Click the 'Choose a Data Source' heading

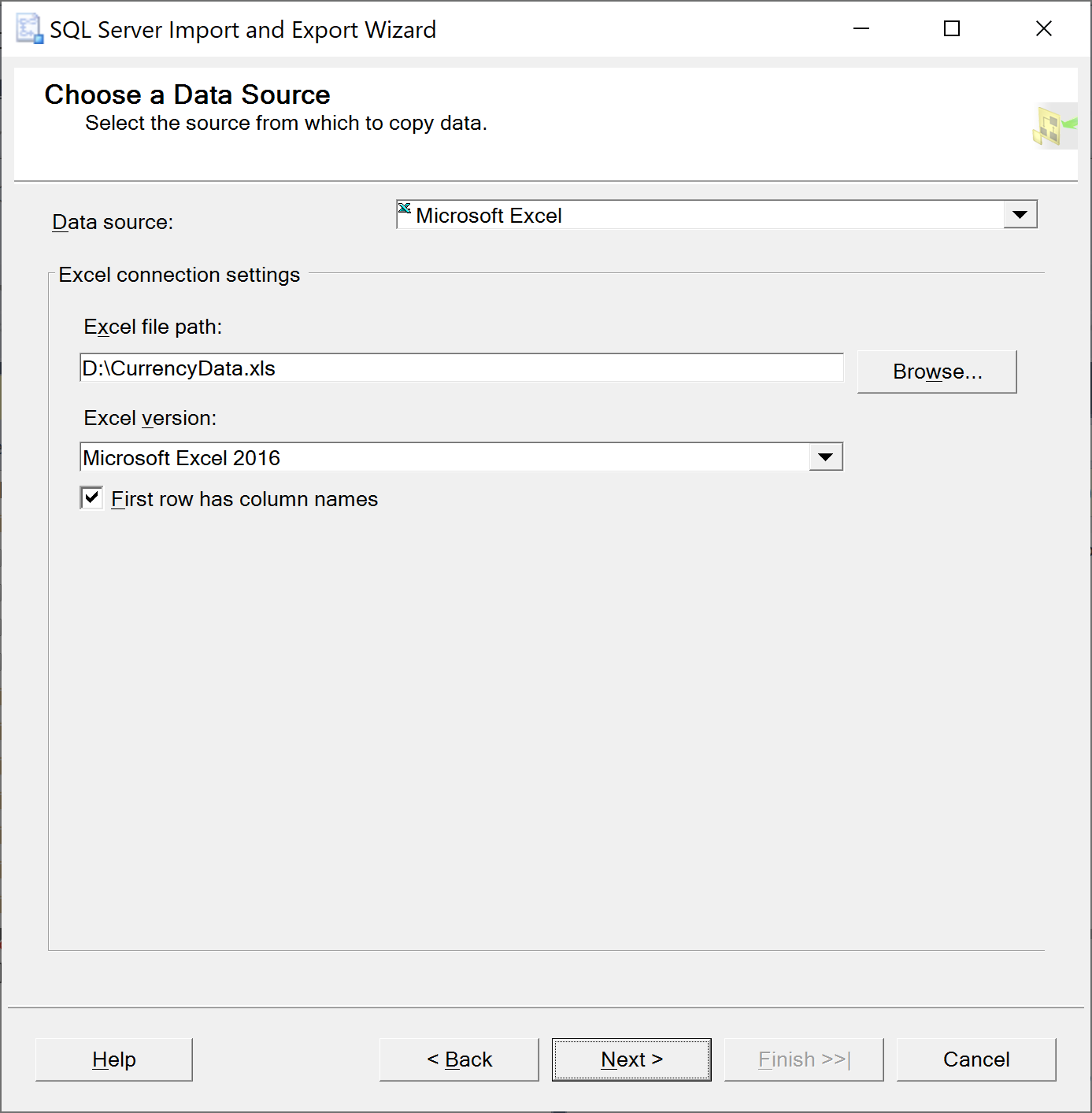(187, 94)
